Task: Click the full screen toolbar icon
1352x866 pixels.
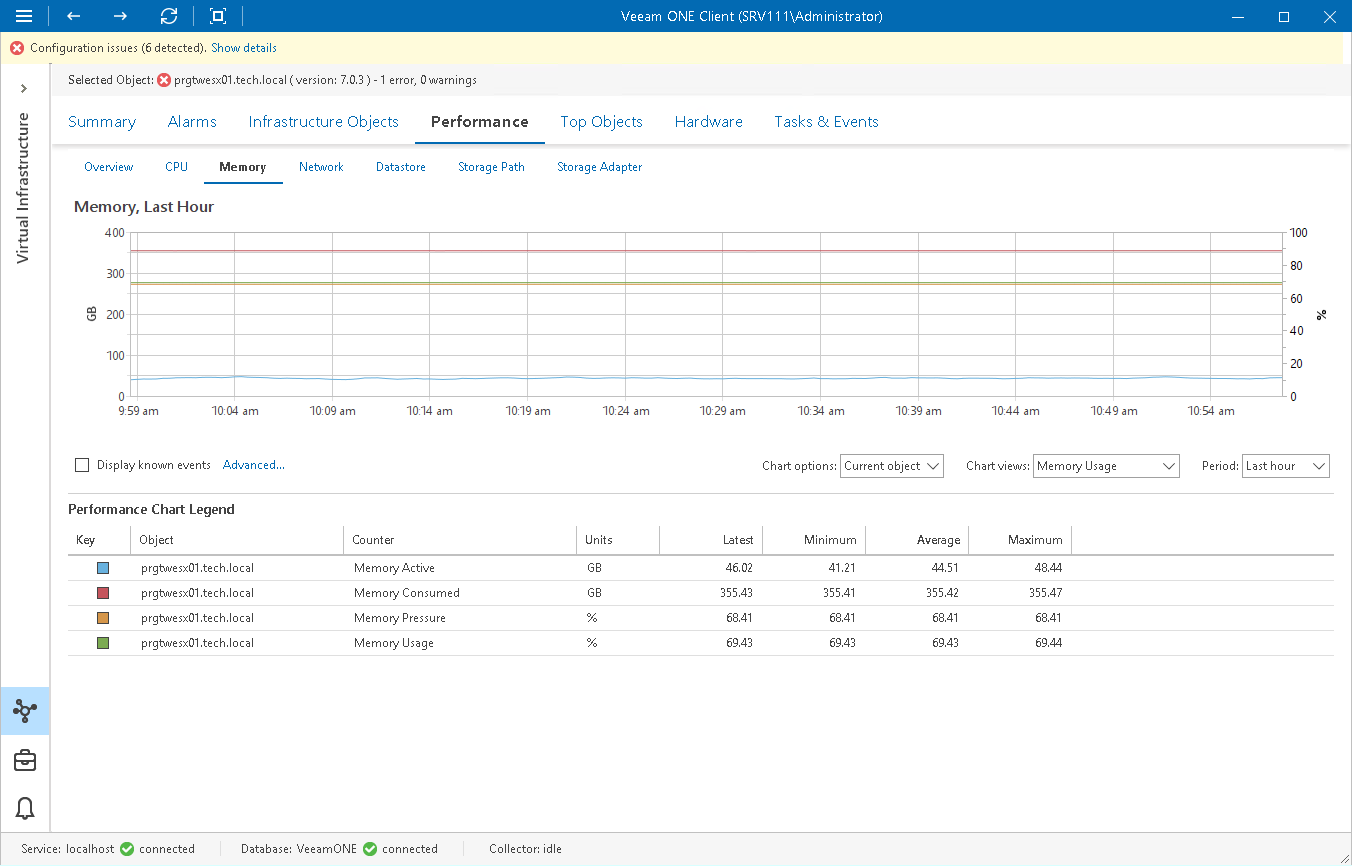Action: (x=216, y=16)
